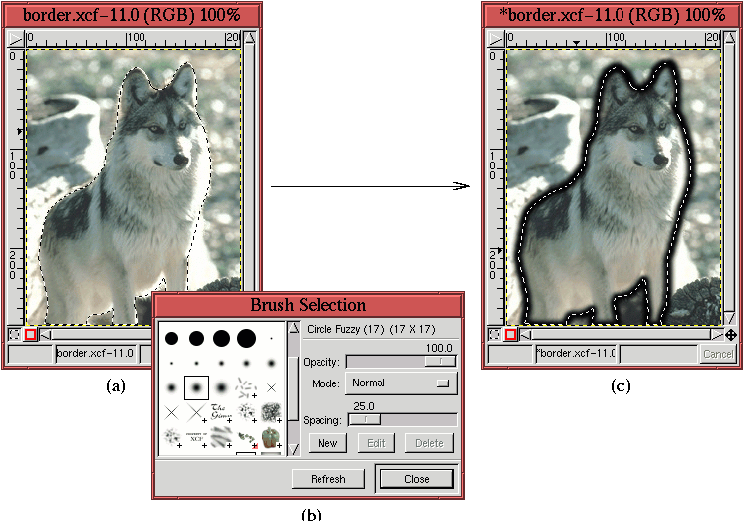Click the navigation cross icon in right window
The image size is (743, 521).
click(730, 335)
